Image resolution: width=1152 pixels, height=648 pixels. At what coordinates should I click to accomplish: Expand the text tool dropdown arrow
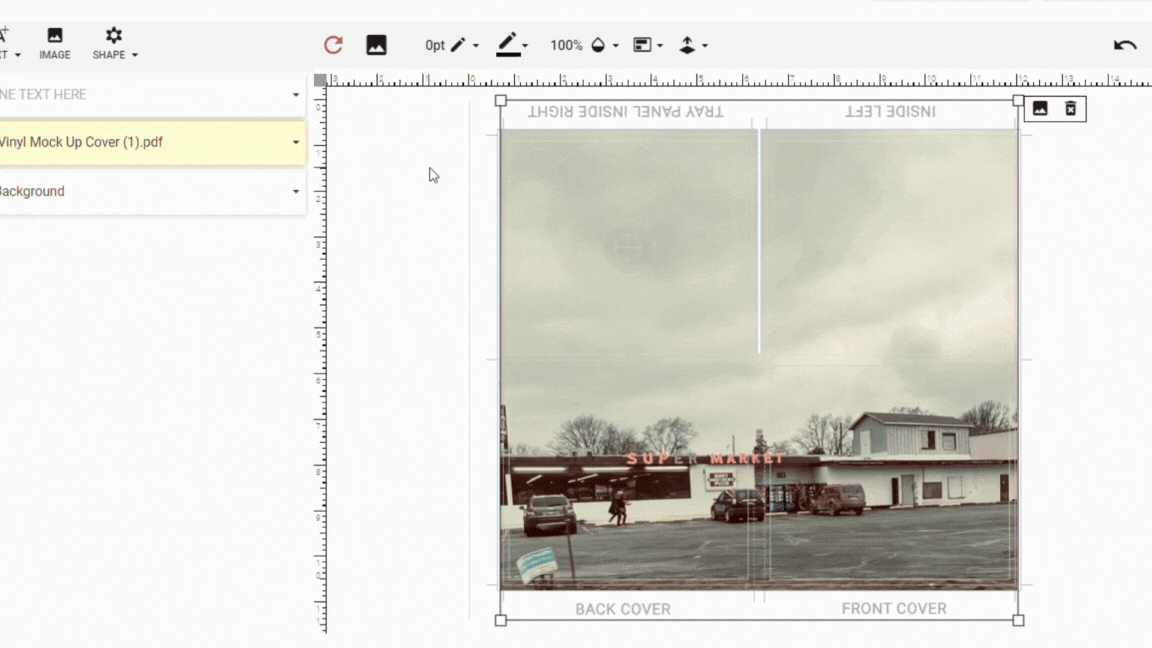click(x=18, y=55)
